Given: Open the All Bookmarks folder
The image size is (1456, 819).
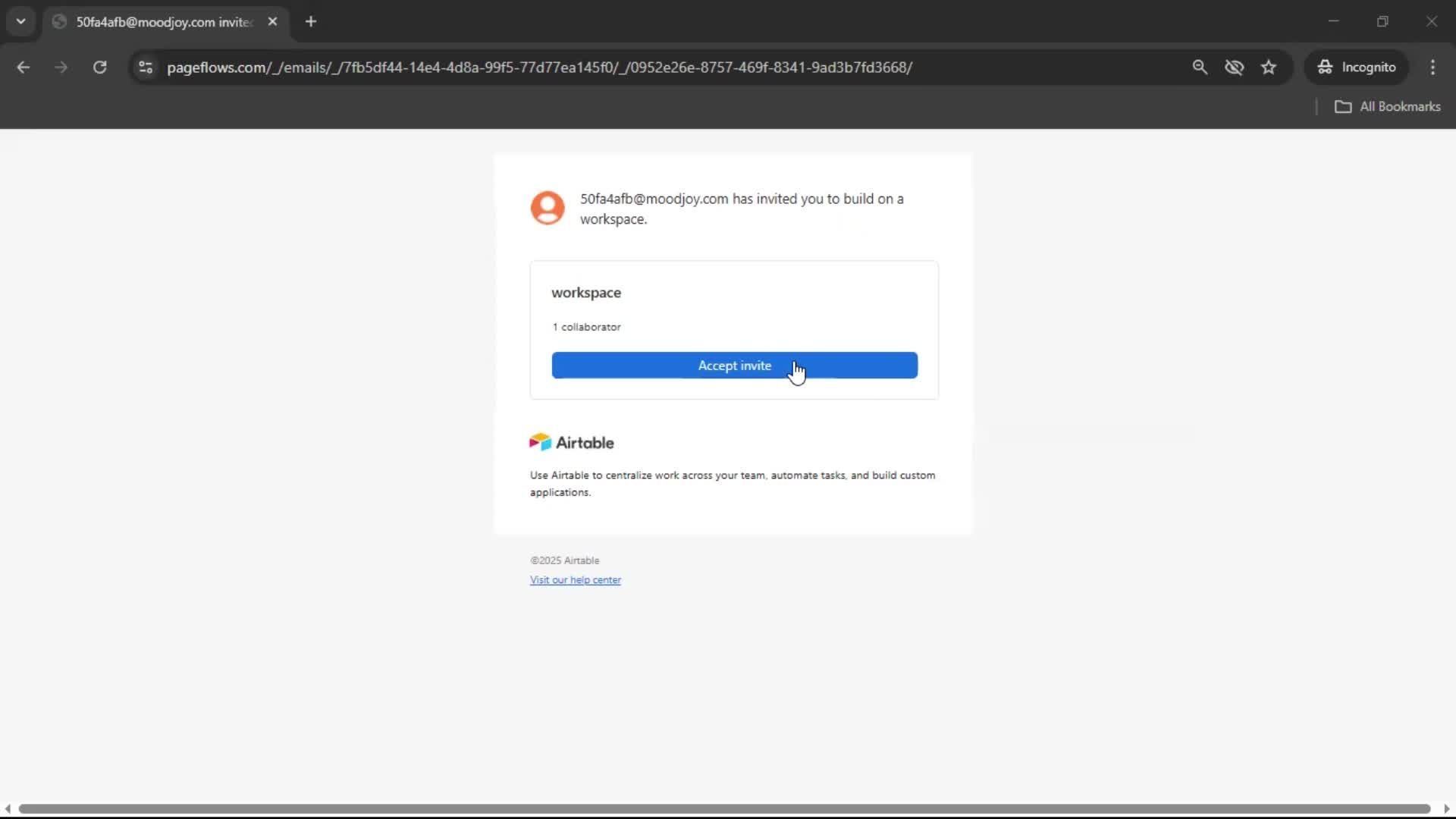Looking at the screenshot, I should [1387, 107].
